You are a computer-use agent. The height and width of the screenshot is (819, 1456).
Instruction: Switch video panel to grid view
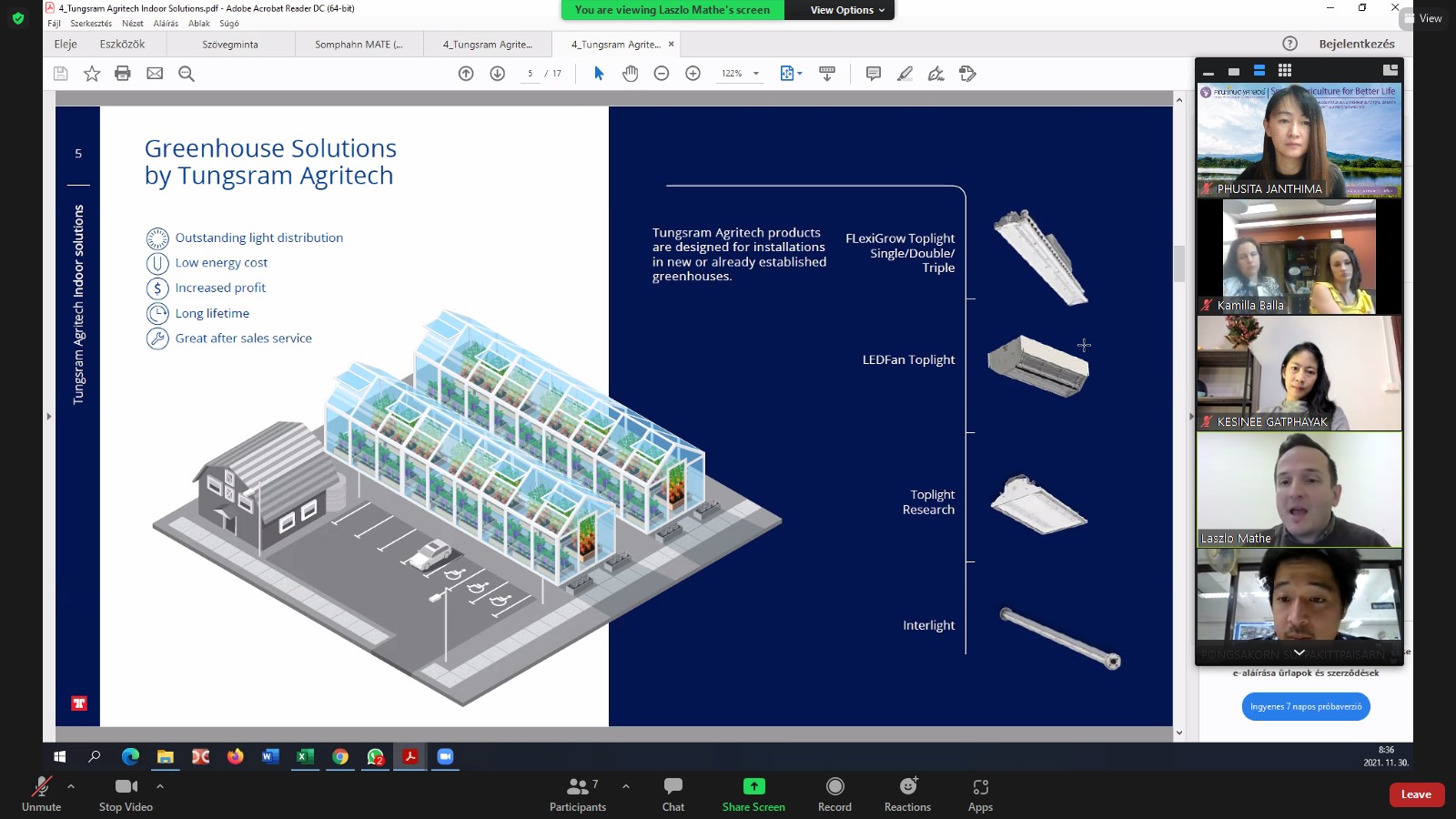[1285, 71]
